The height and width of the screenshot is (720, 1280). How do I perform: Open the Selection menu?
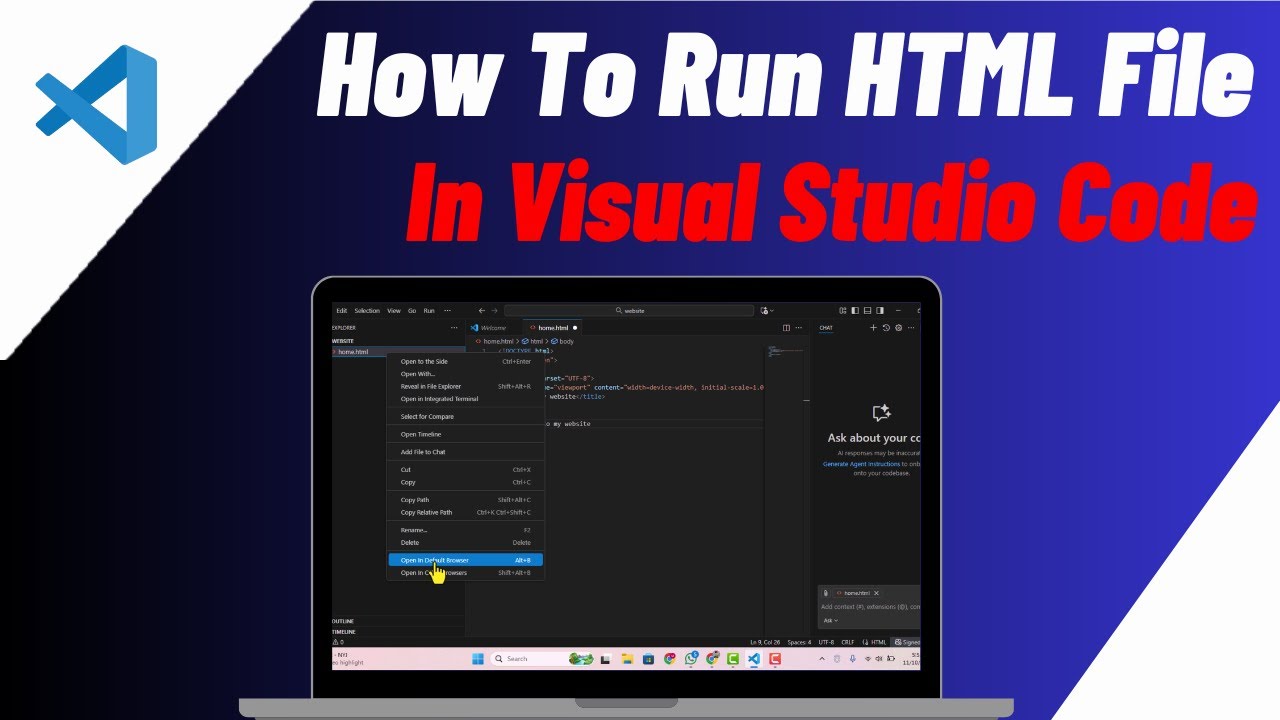pyautogui.click(x=367, y=311)
